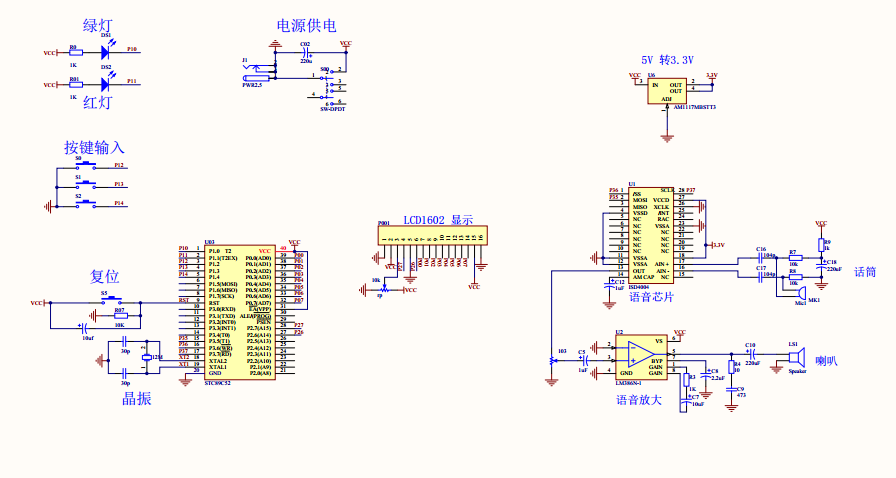Select capacitor C17 on the AIN- line
This screenshot has height=478, width=896.
pyautogui.click(x=761, y=277)
